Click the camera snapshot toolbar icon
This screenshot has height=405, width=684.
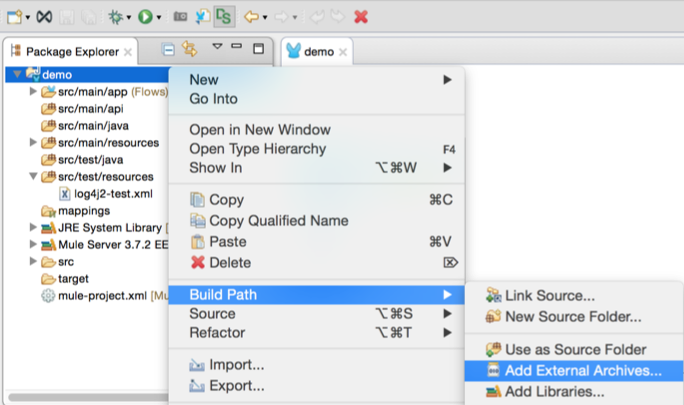[180, 16]
